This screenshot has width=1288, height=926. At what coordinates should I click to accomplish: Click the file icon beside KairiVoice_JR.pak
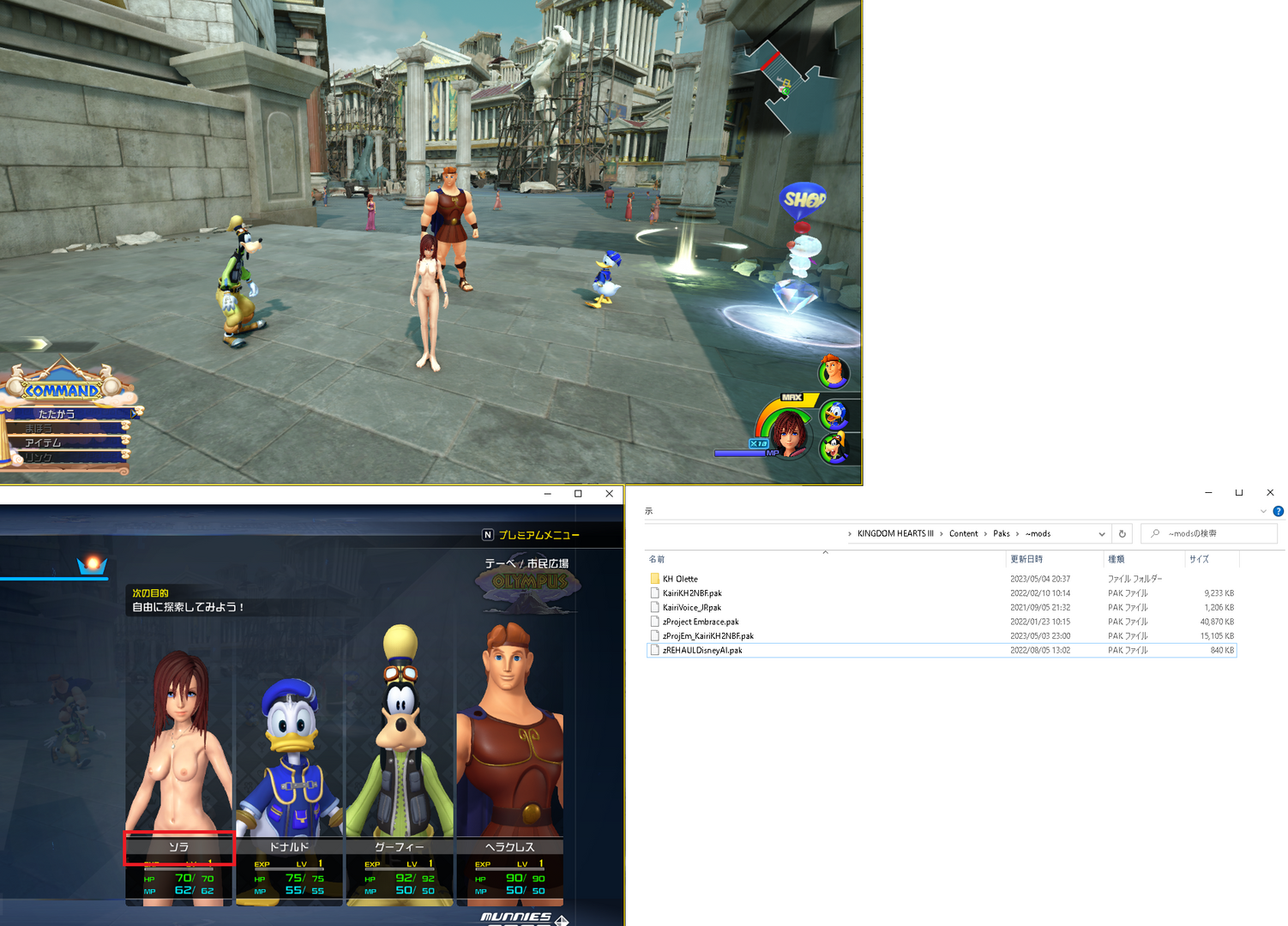(x=655, y=607)
